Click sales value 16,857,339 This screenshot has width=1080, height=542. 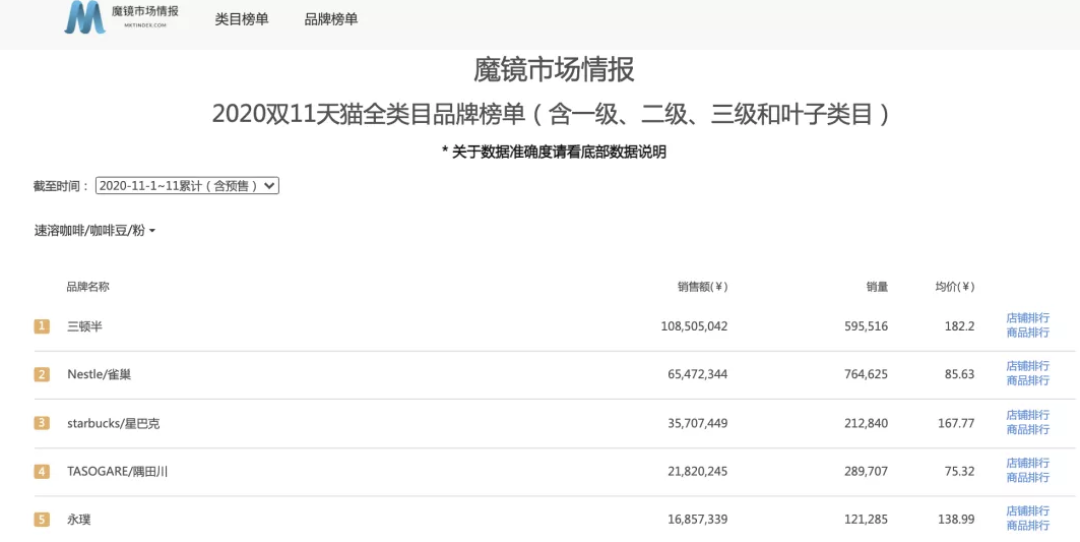[698, 519]
